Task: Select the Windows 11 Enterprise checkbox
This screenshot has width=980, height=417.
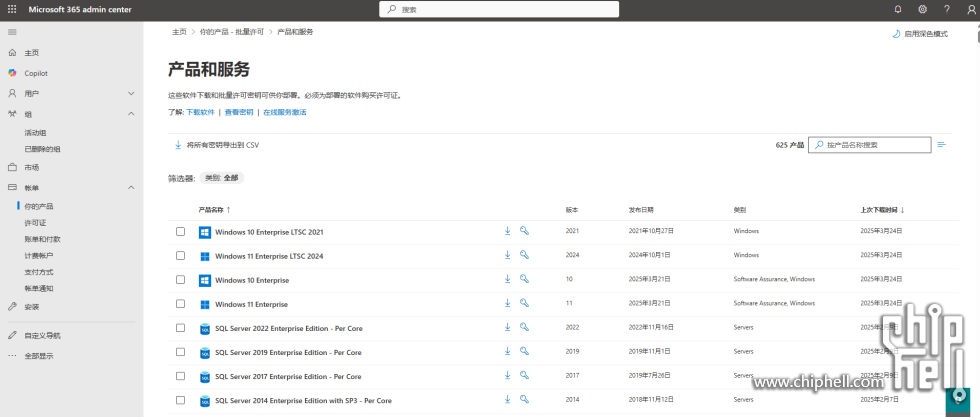Action: pos(181,304)
